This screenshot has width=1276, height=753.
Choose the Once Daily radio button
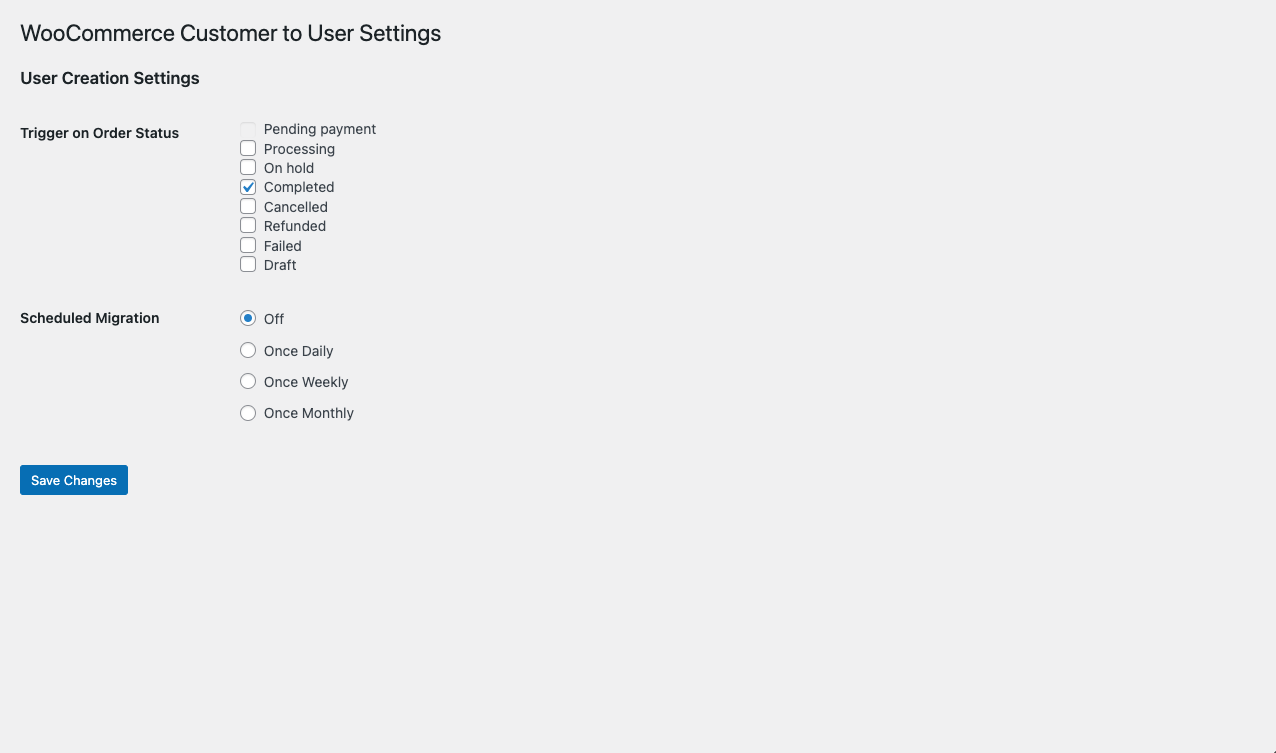pyautogui.click(x=248, y=350)
